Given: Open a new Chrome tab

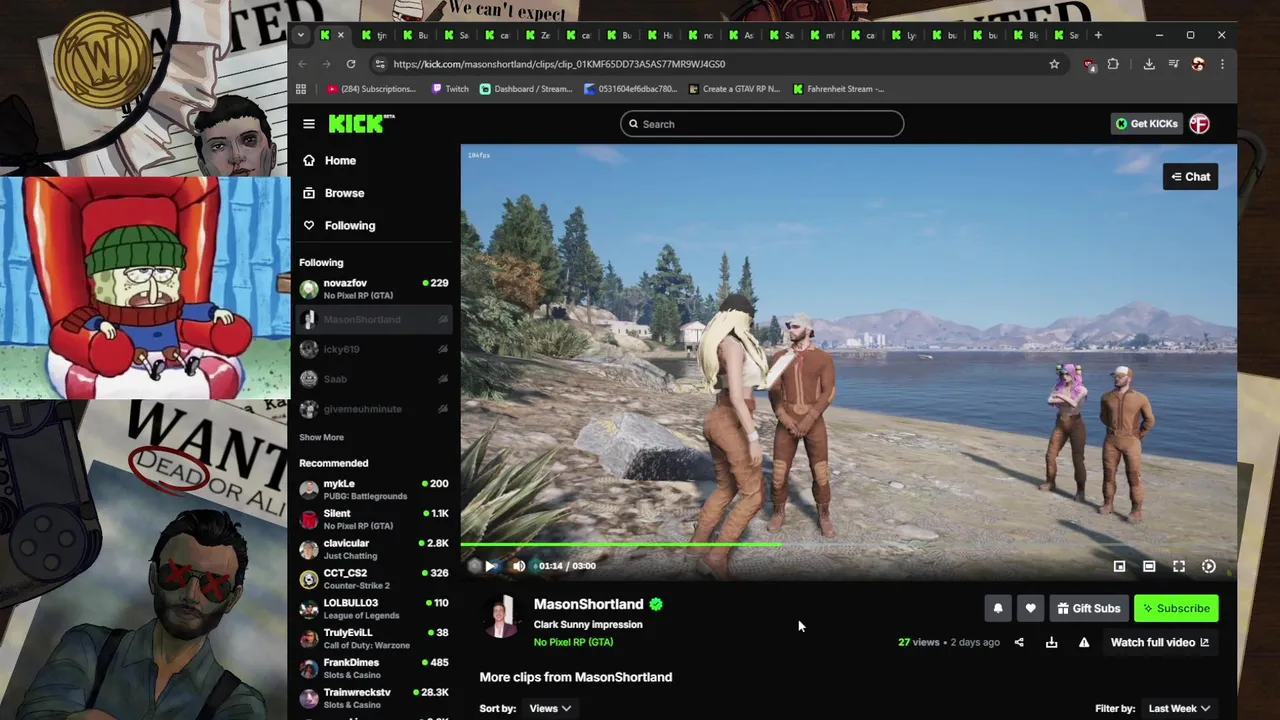Looking at the screenshot, I should [1098, 35].
